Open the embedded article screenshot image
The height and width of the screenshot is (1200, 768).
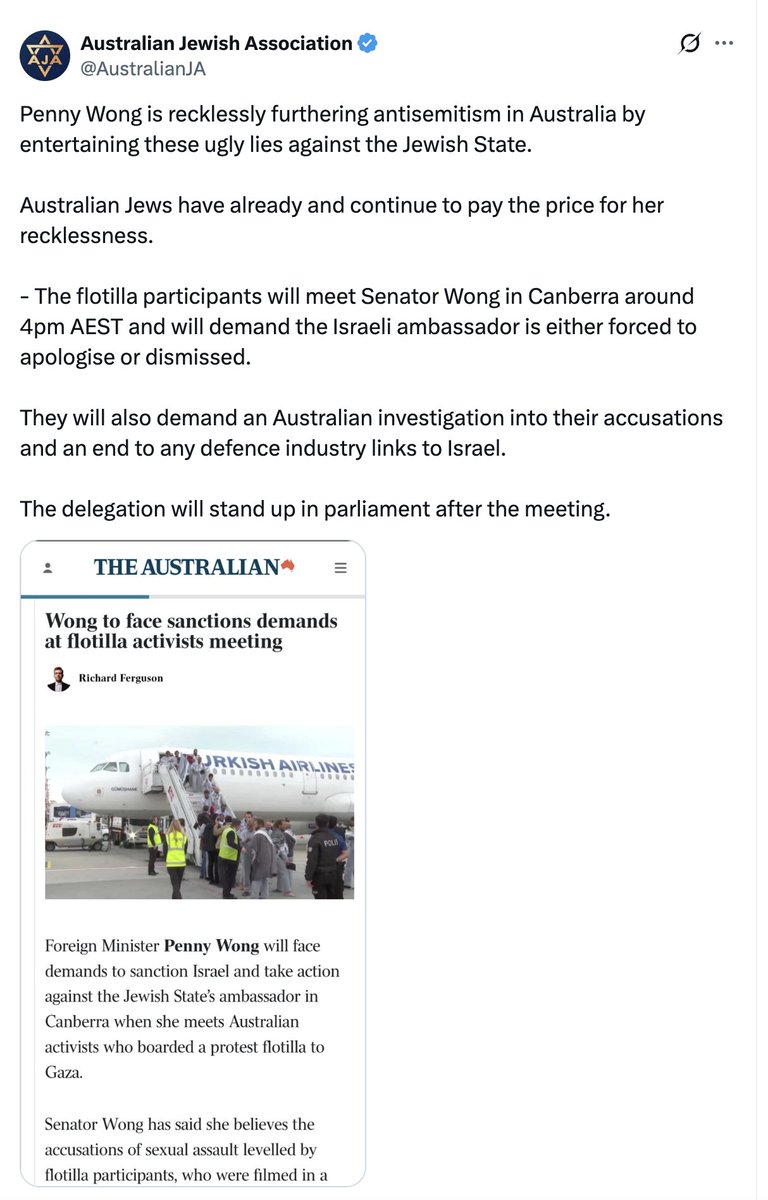click(x=193, y=863)
